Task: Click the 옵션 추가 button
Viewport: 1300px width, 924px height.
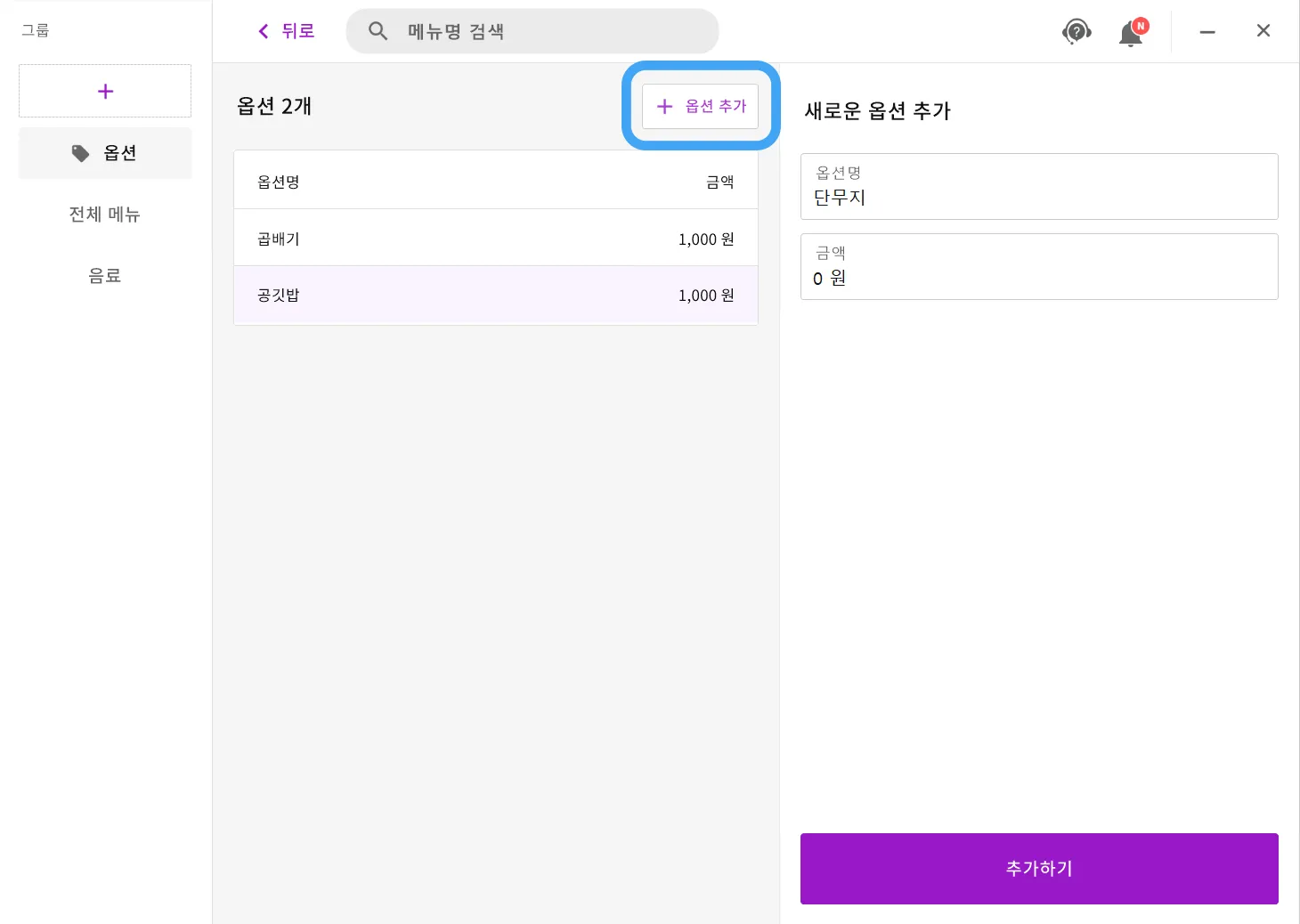Action: coord(700,107)
